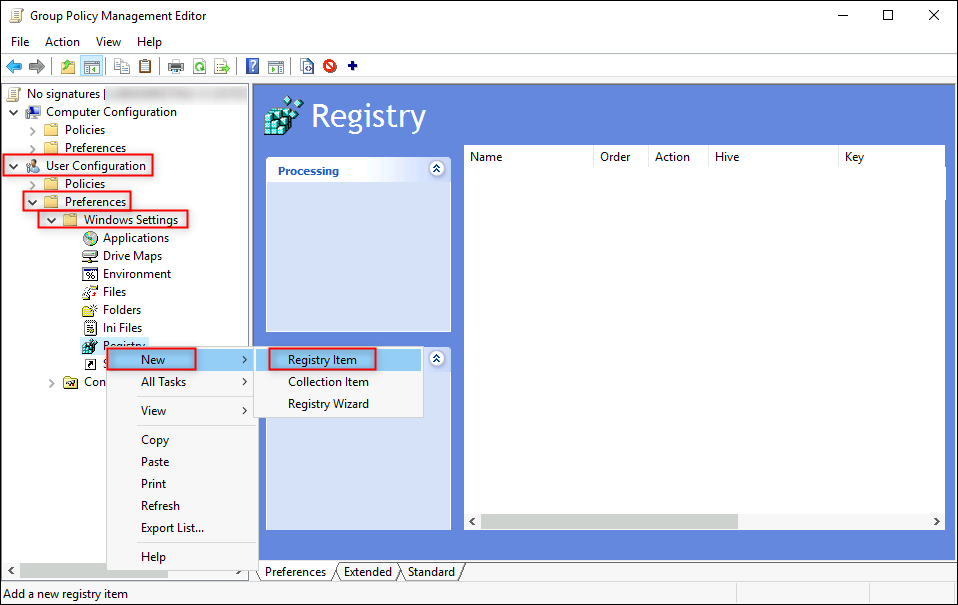The height and width of the screenshot is (605, 958).
Task: Click the Print toolbar icon
Action: coord(176,66)
